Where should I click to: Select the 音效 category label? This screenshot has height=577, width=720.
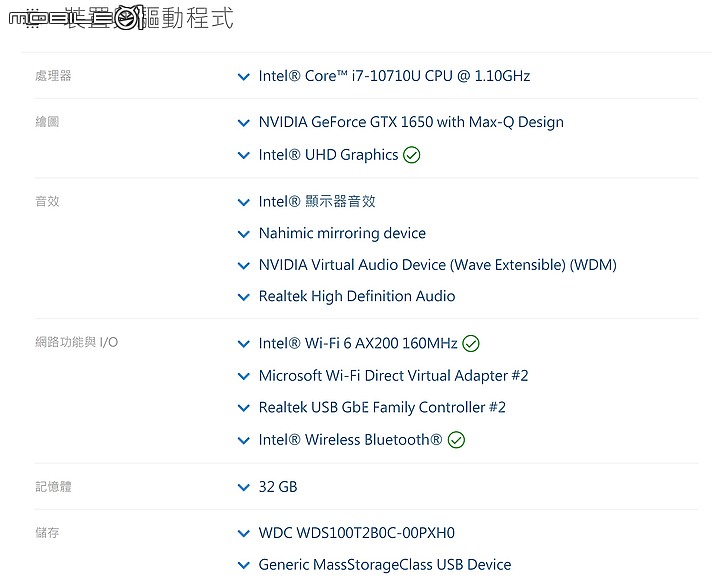[47, 202]
